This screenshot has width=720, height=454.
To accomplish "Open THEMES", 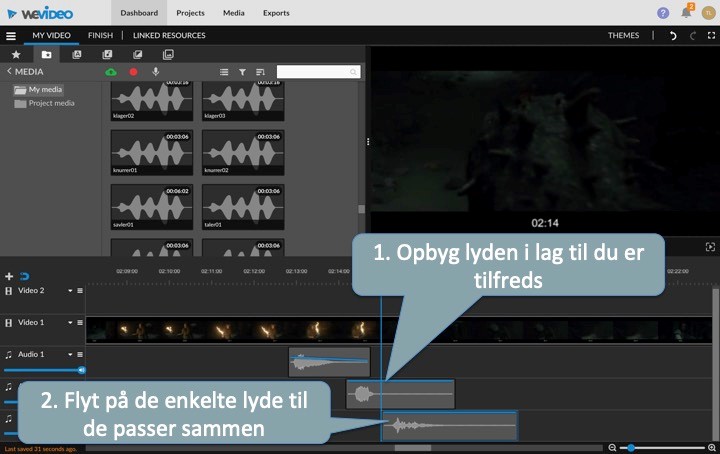I will point(624,35).
